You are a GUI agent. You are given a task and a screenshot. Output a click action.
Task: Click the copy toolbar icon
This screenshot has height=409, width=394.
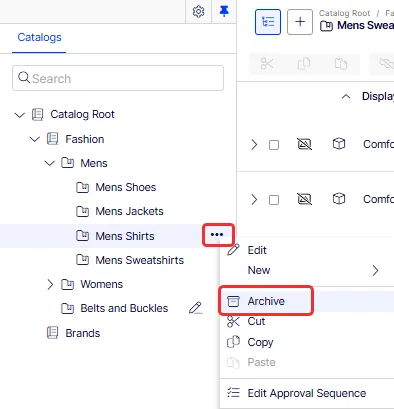[x=304, y=63]
